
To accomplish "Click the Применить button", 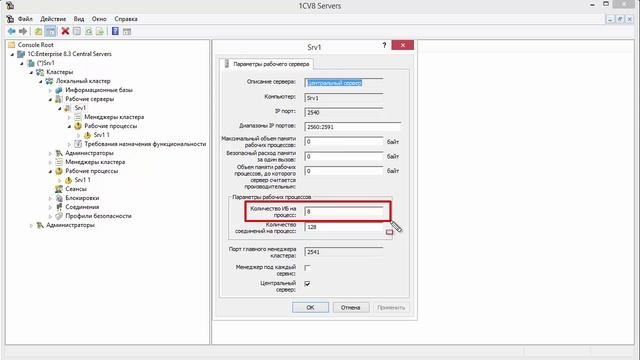I will (391, 307).
